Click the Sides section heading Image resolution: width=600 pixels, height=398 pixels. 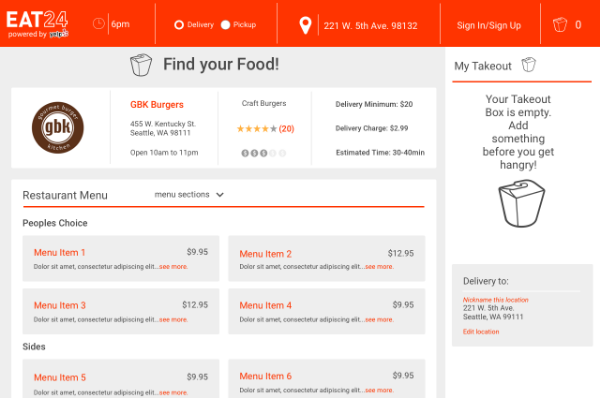tap(34, 347)
